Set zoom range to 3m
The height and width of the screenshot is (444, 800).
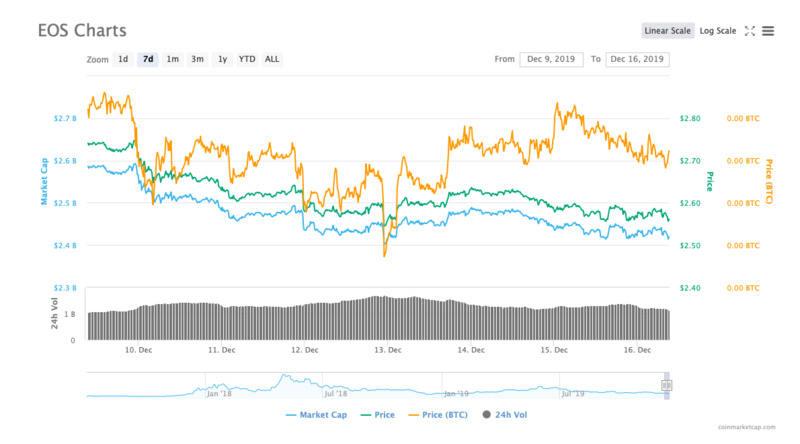point(197,59)
